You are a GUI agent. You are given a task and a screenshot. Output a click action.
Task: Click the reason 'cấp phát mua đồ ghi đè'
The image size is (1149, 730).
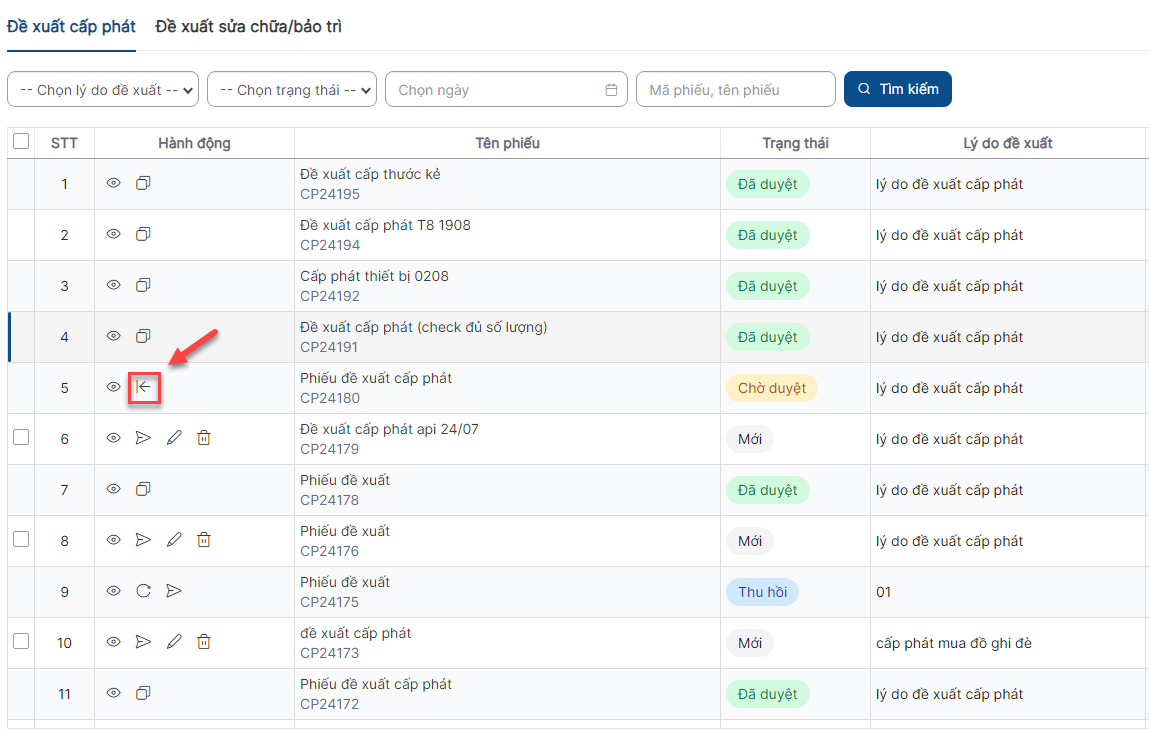(953, 643)
